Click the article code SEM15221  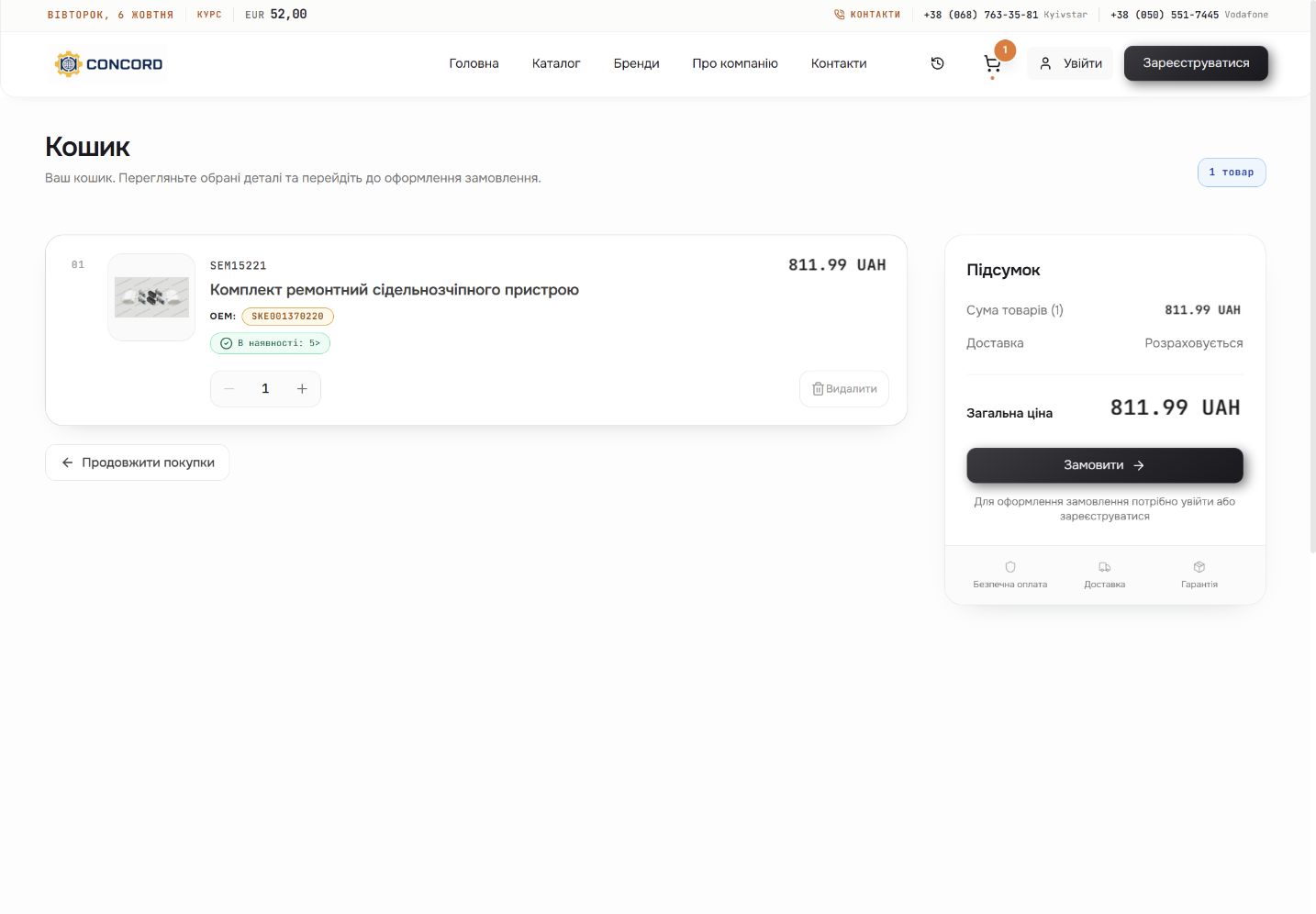tap(239, 266)
